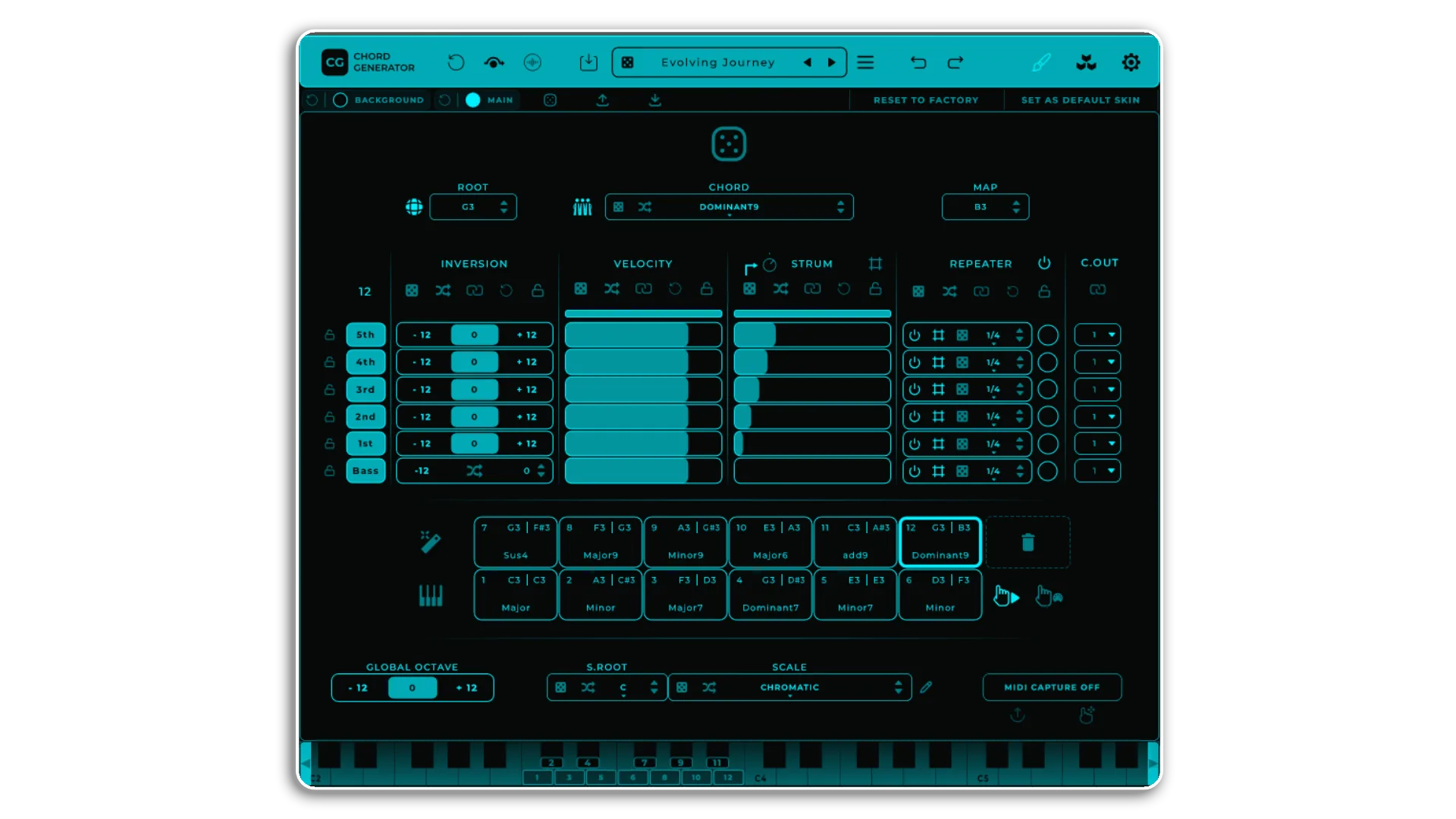The image size is (1456, 819).
Task: Toggle the lock for the 5th row
Action: pos(329,334)
